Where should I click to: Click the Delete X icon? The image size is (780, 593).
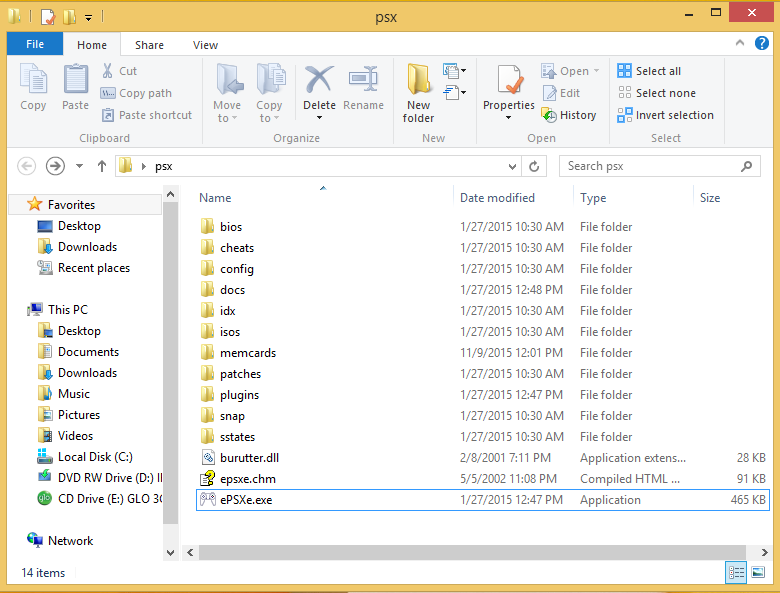[319, 79]
